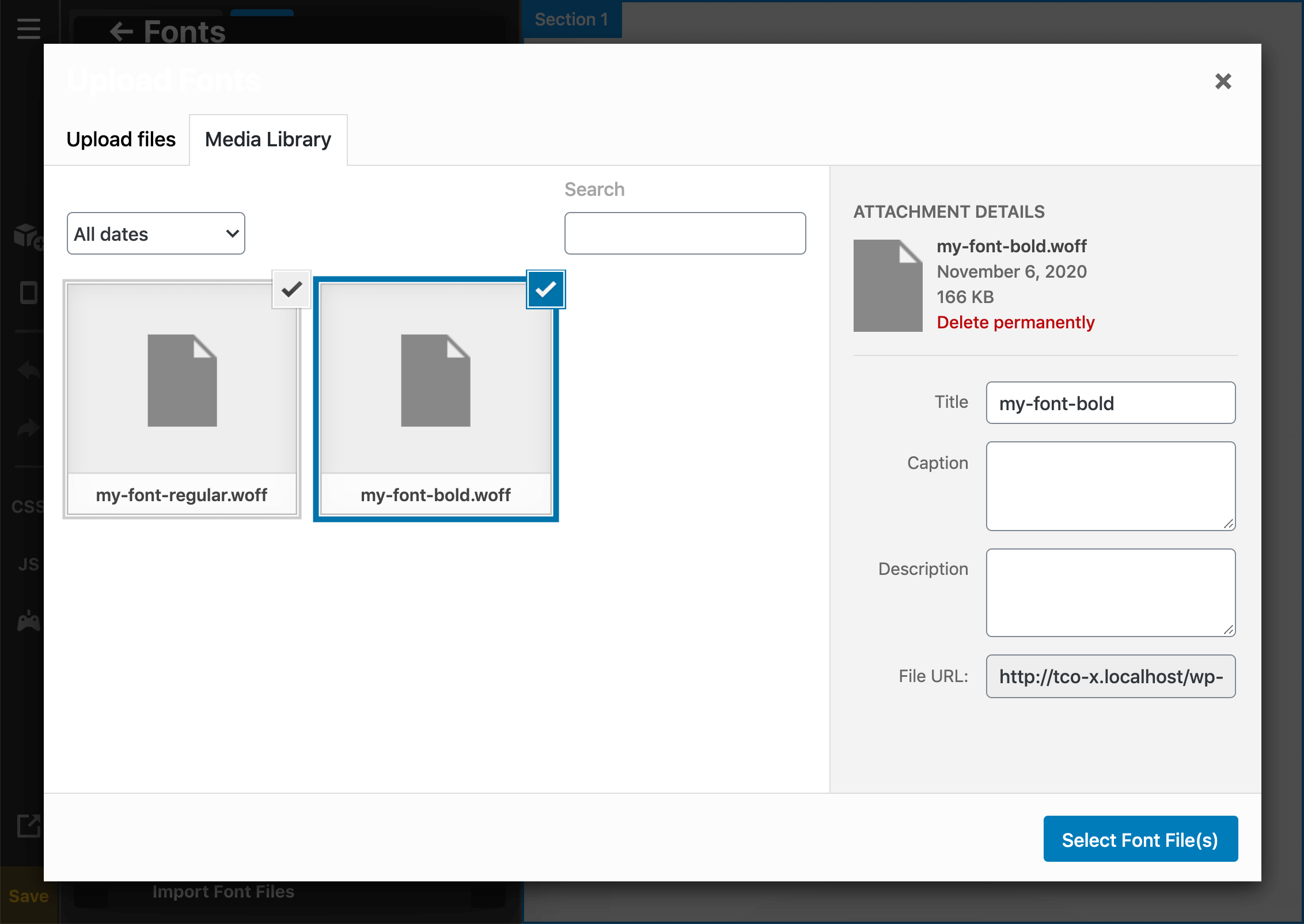Viewport: 1304px width, 924px height.
Task: Click Select Font File(s) button
Action: 1140,839
